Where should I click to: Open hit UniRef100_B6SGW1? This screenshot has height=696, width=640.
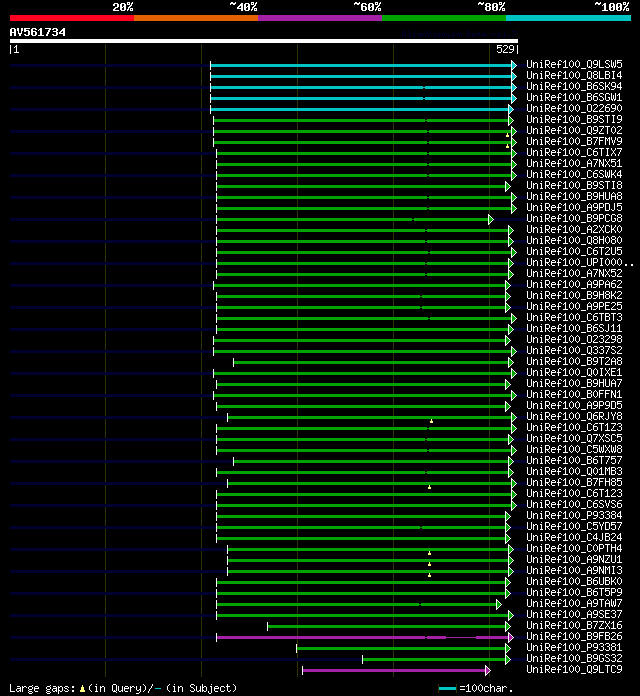(x=574, y=97)
